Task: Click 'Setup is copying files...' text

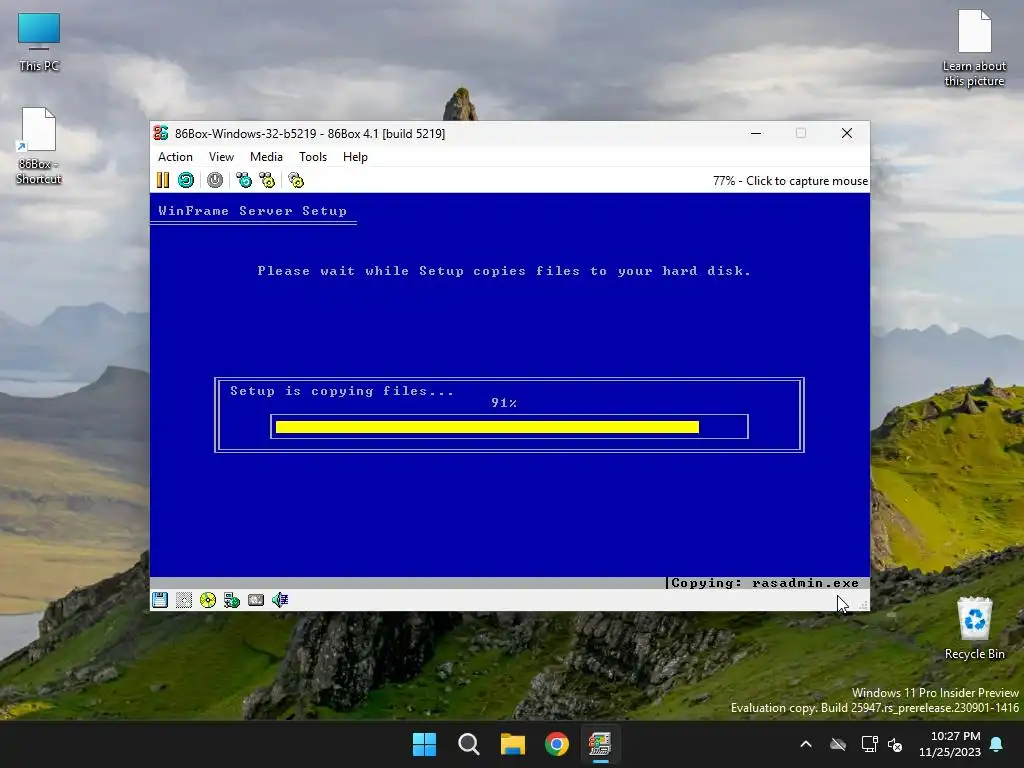Action: coord(342,391)
